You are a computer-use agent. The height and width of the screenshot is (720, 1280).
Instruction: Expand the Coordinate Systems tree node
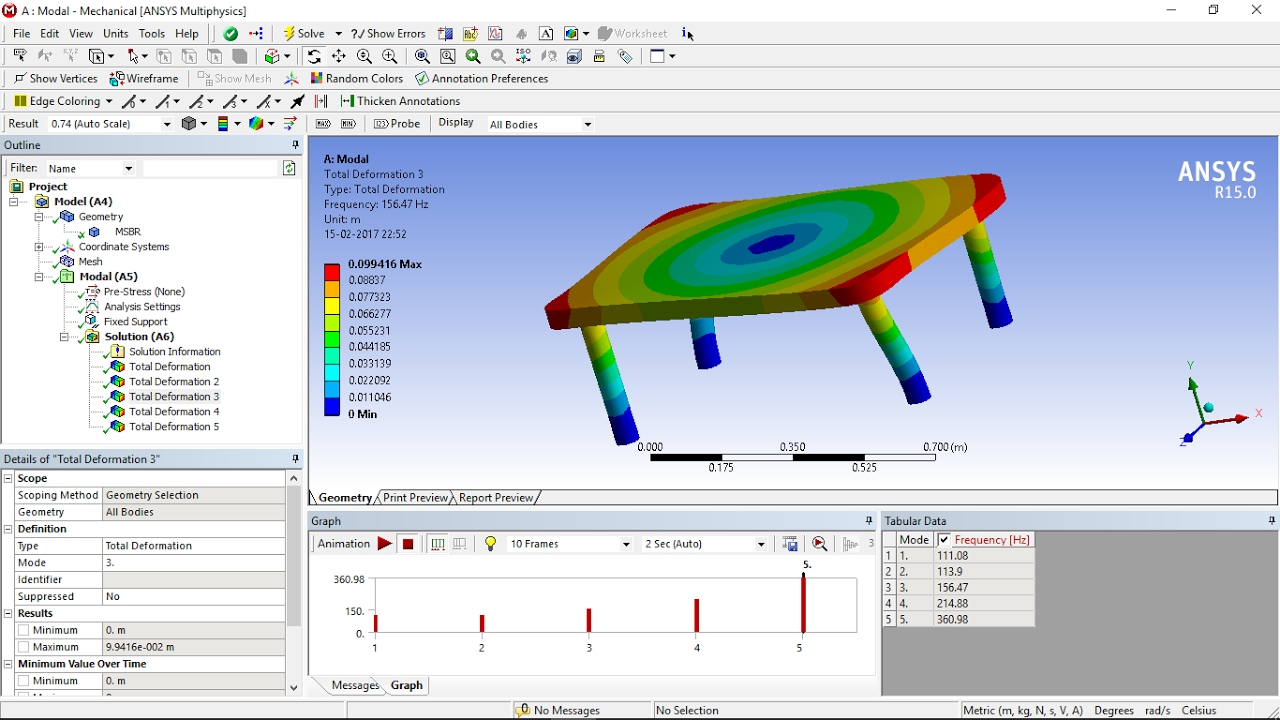(x=39, y=247)
